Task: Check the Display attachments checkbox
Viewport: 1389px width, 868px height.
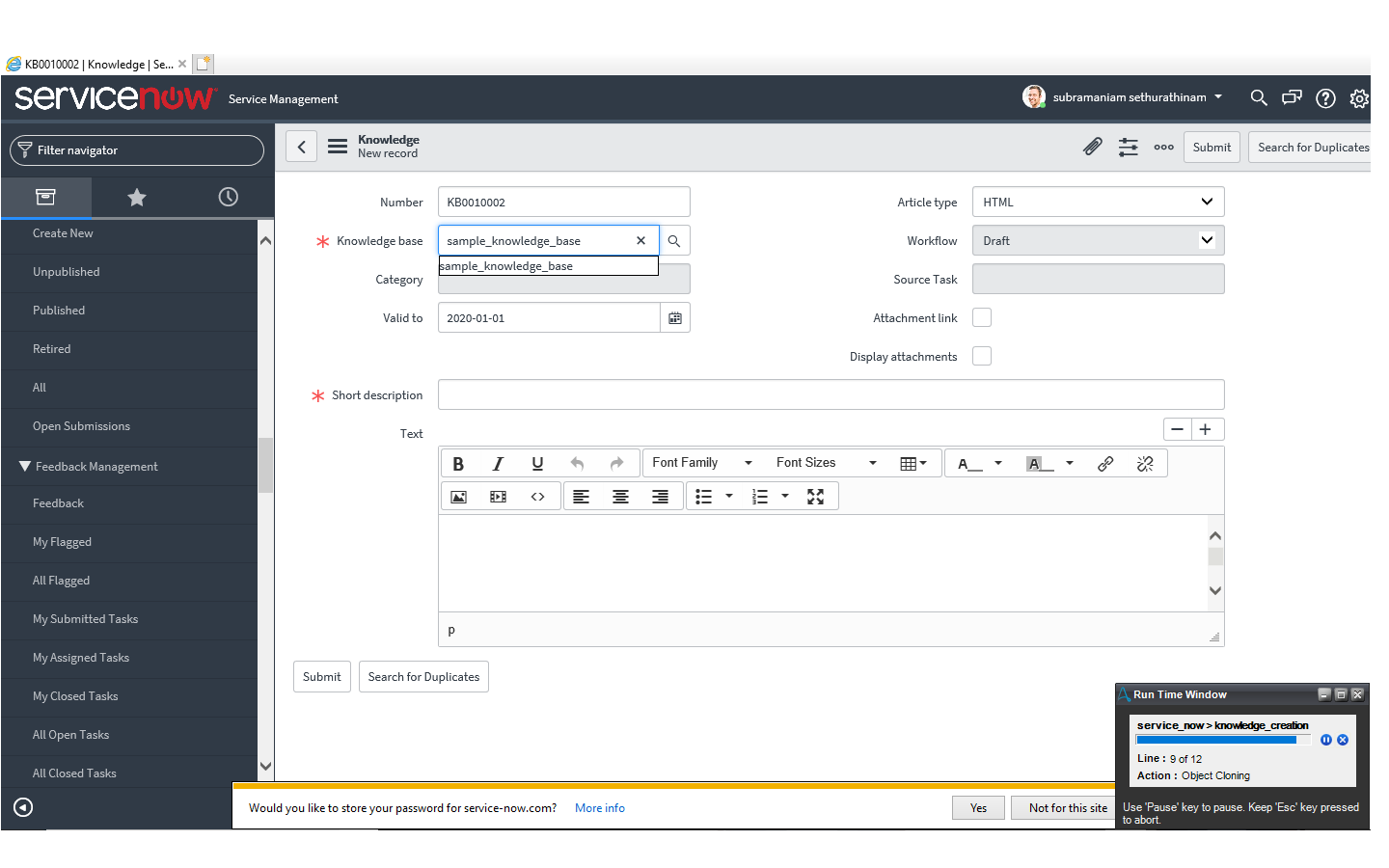Action: click(x=982, y=357)
